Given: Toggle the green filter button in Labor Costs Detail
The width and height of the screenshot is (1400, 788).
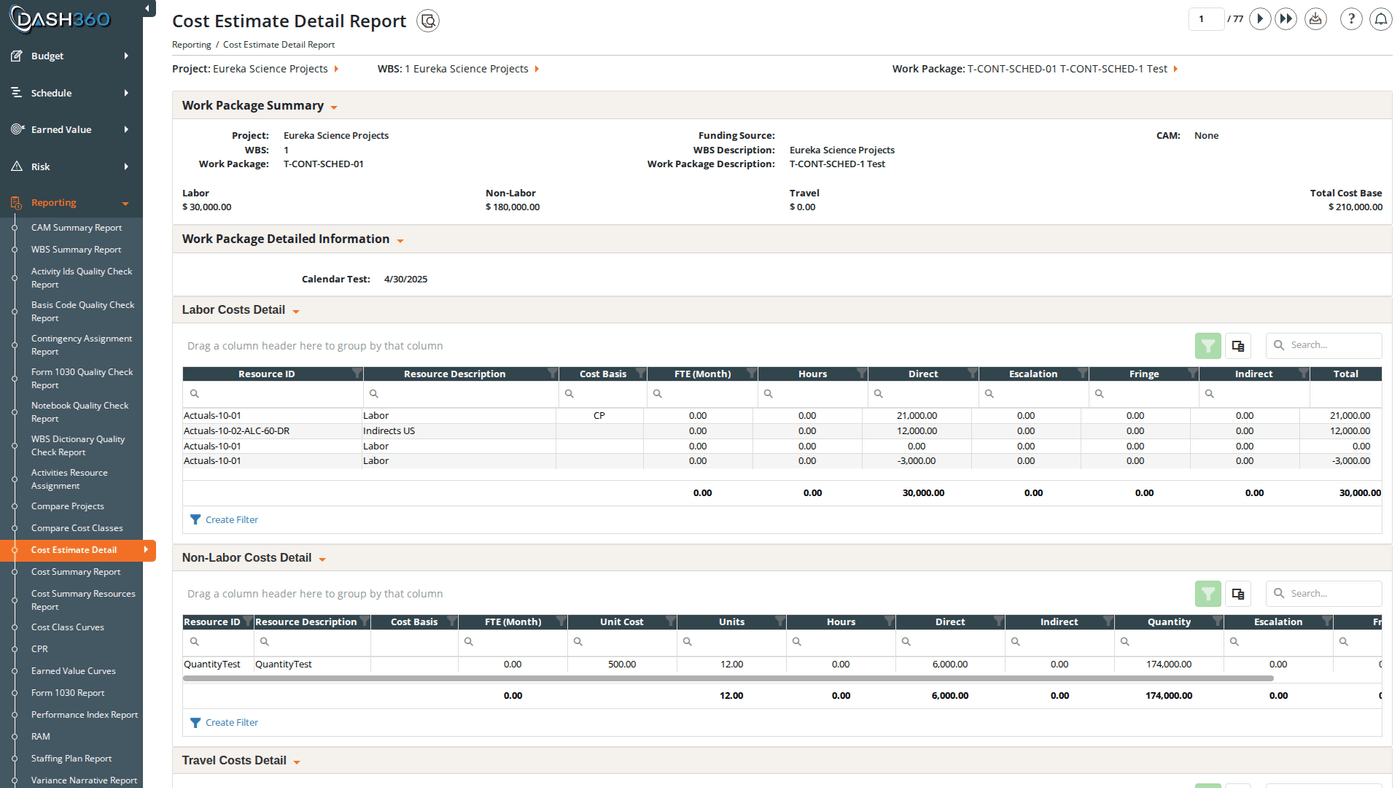Looking at the screenshot, I should [x=1208, y=346].
